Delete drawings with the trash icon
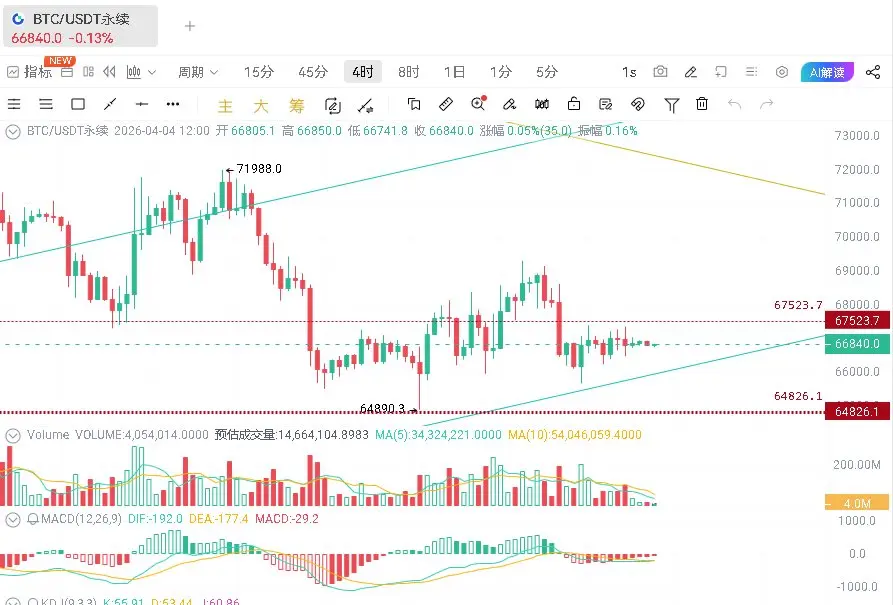 (x=702, y=104)
